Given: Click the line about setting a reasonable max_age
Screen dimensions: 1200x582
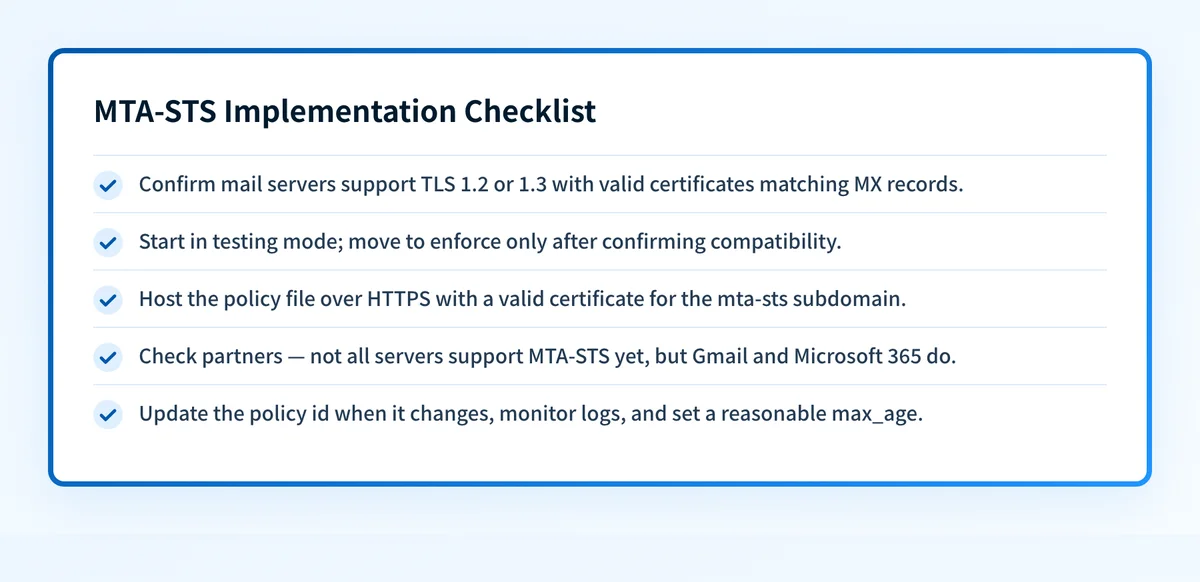Looking at the screenshot, I should click(x=531, y=414).
